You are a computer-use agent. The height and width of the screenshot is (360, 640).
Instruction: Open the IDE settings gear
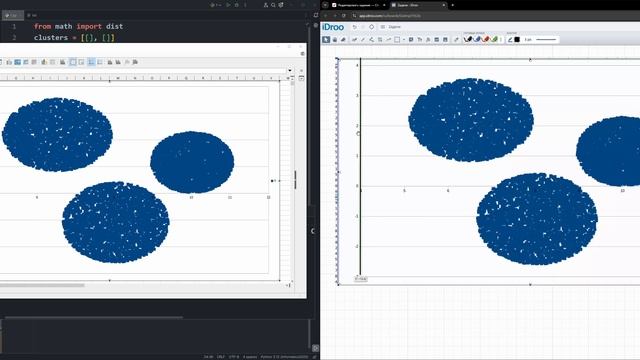(x=281, y=5)
